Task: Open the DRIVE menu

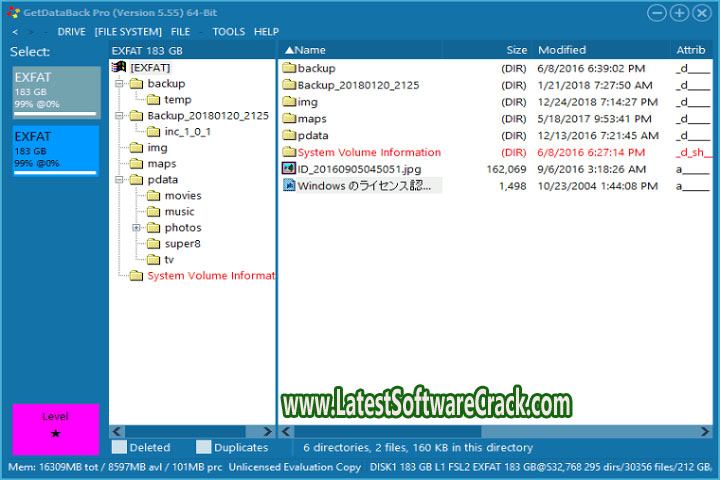Action: (x=71, y=32)
